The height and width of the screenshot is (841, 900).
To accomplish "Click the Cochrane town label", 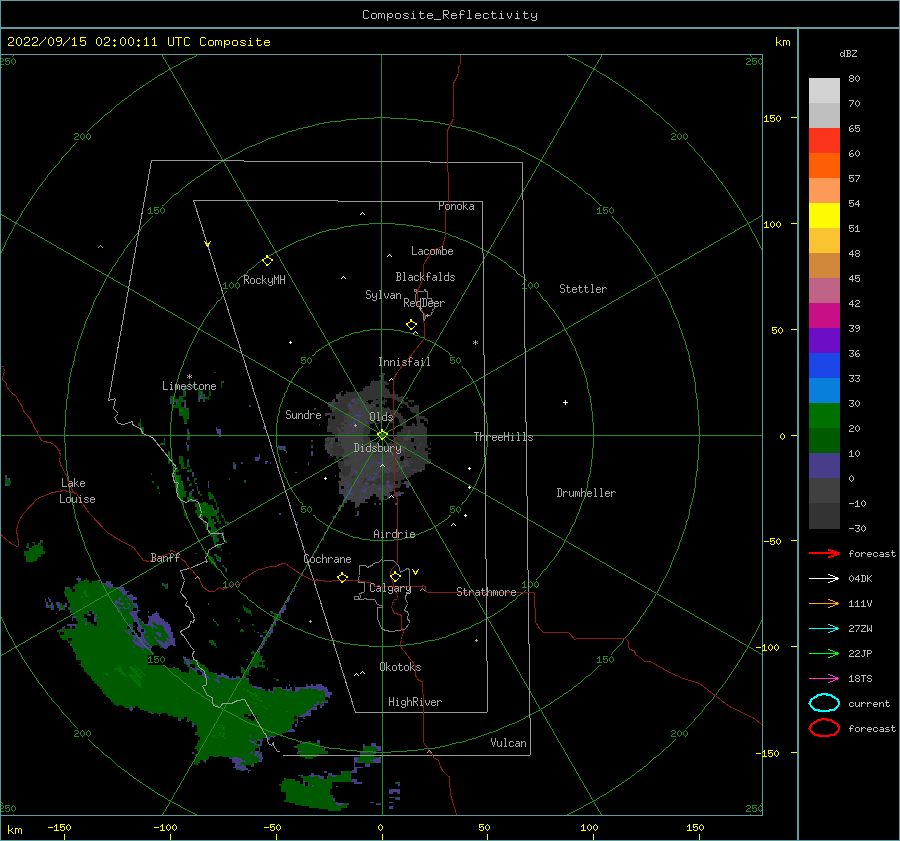I will tap(327, 559).
